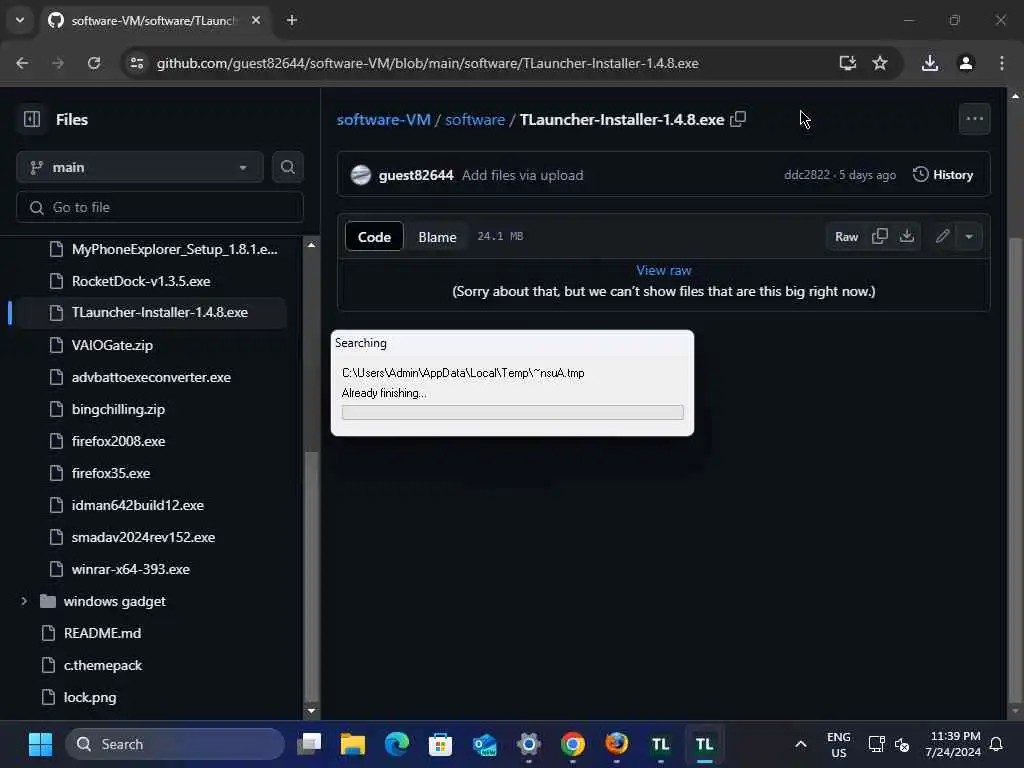Open Firefox from taskbar
Viewport: 1024px width, 768px height.
coord(616,744)
